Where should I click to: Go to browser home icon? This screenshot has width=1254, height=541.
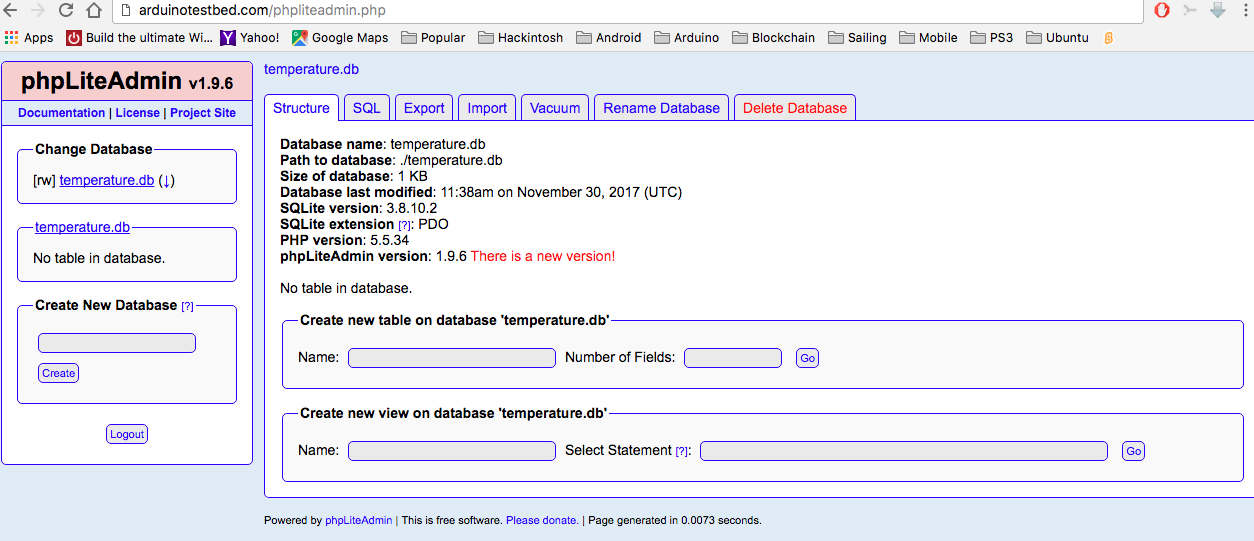click(x=94, y=11)
